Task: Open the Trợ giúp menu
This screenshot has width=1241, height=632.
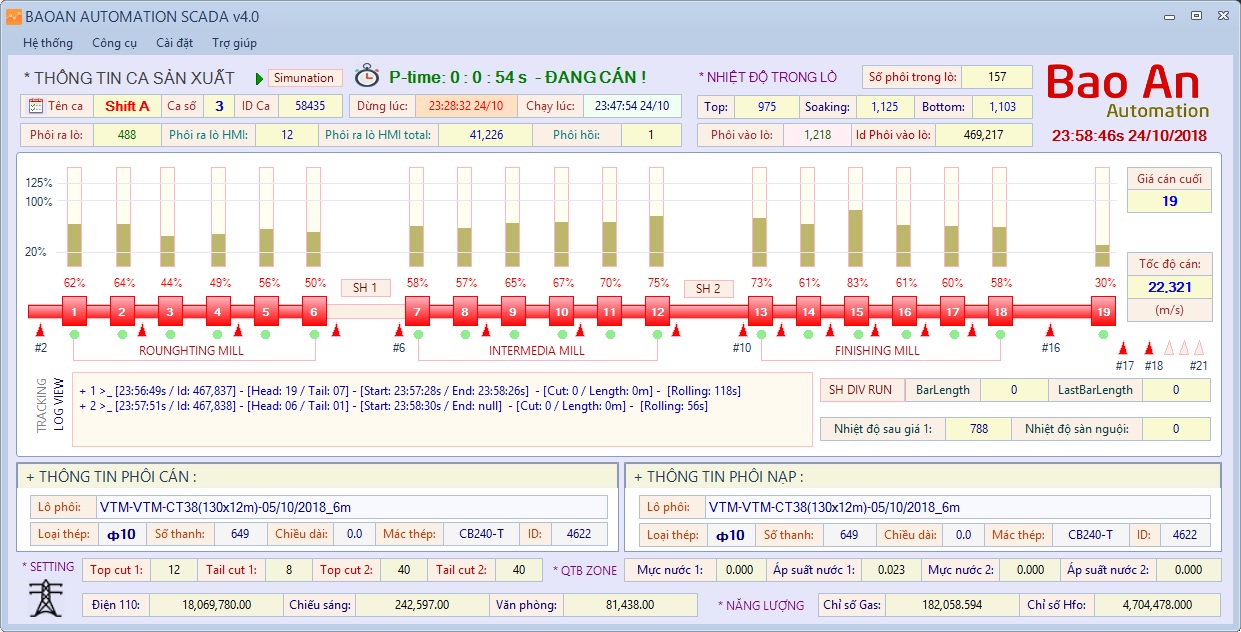Action: (234, 43)
